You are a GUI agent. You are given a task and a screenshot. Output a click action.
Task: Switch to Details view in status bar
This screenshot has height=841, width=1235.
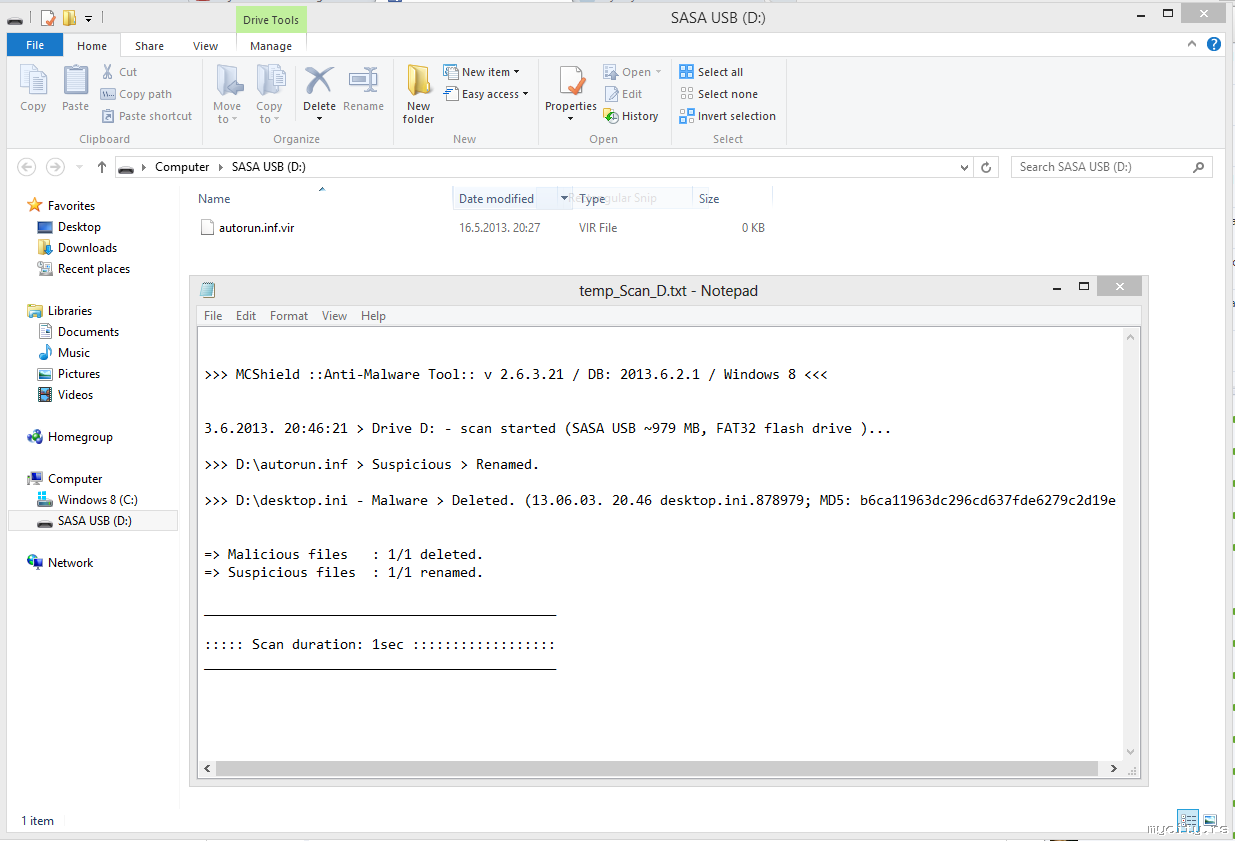click(x=1187, y=820)
